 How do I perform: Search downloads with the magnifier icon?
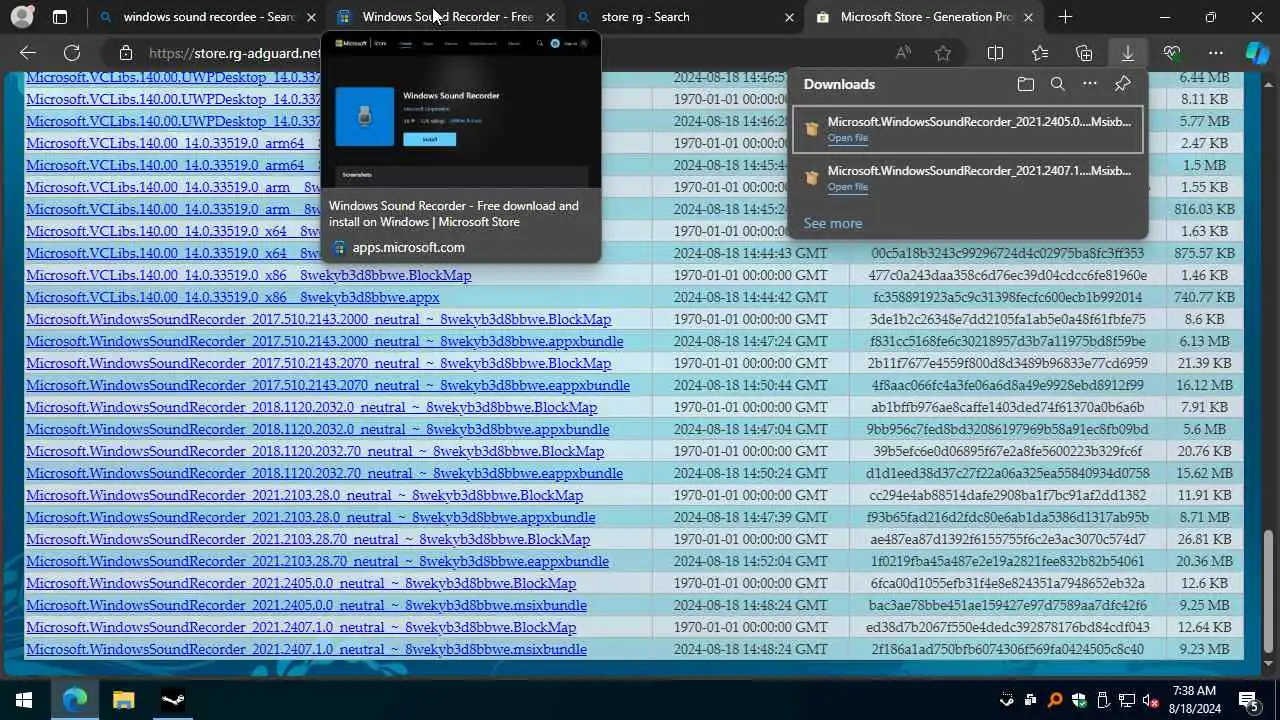click(x=1057, y=84)
